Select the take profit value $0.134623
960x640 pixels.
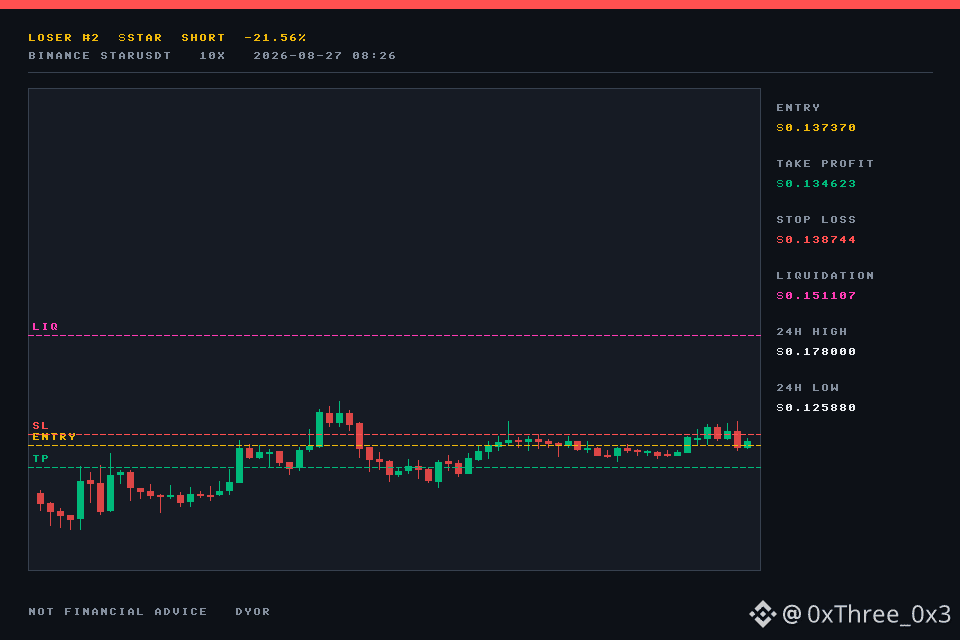pyautogui.click(x=816, y=184)
